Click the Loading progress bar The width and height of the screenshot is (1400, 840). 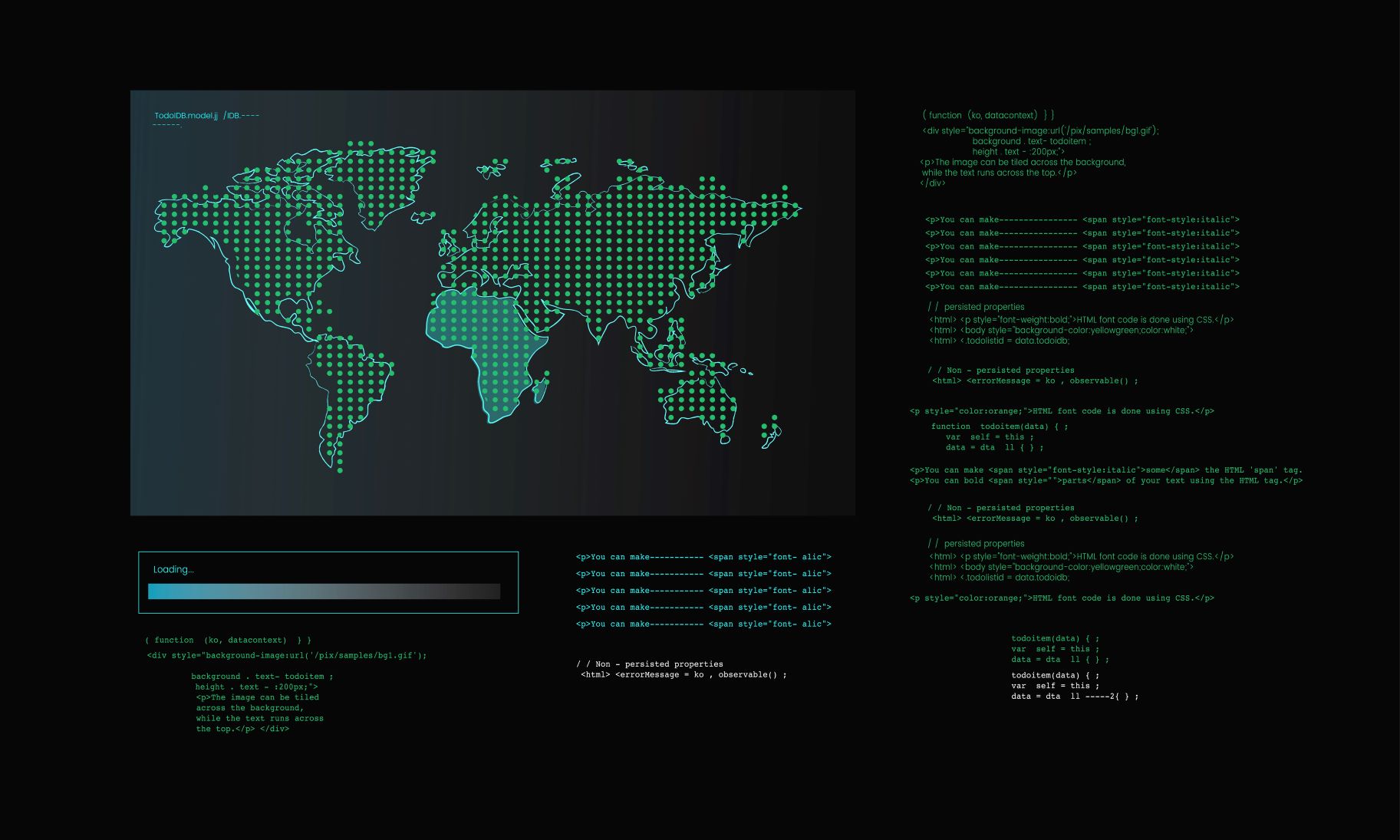point(324,591)
